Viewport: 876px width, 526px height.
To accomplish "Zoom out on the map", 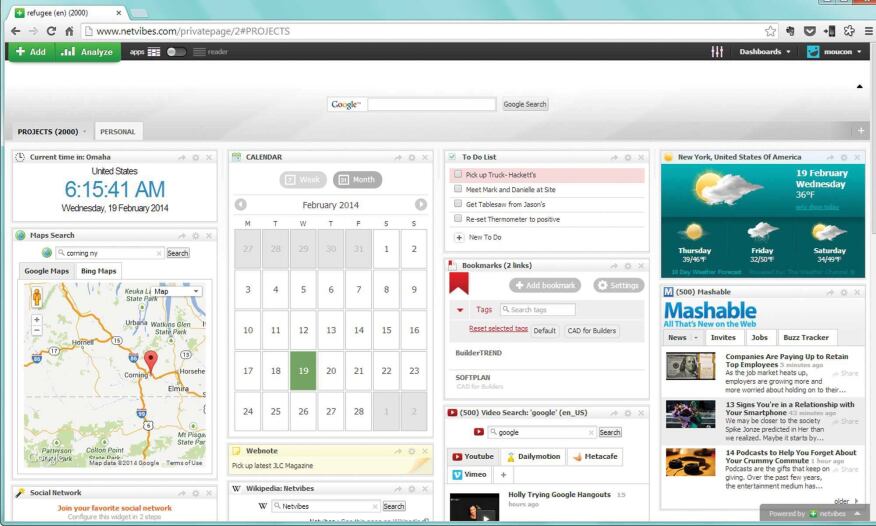I will point(37,331).
